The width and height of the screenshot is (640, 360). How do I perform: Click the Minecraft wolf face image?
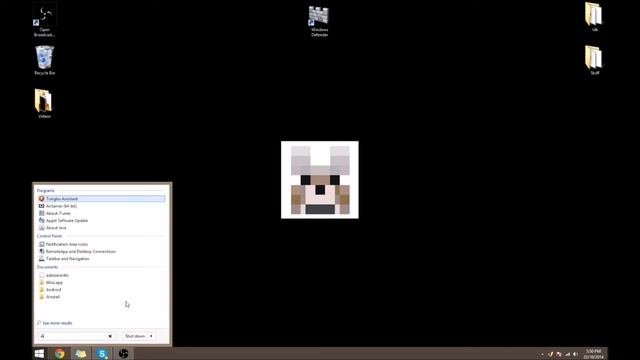click(x=320, y=180)
